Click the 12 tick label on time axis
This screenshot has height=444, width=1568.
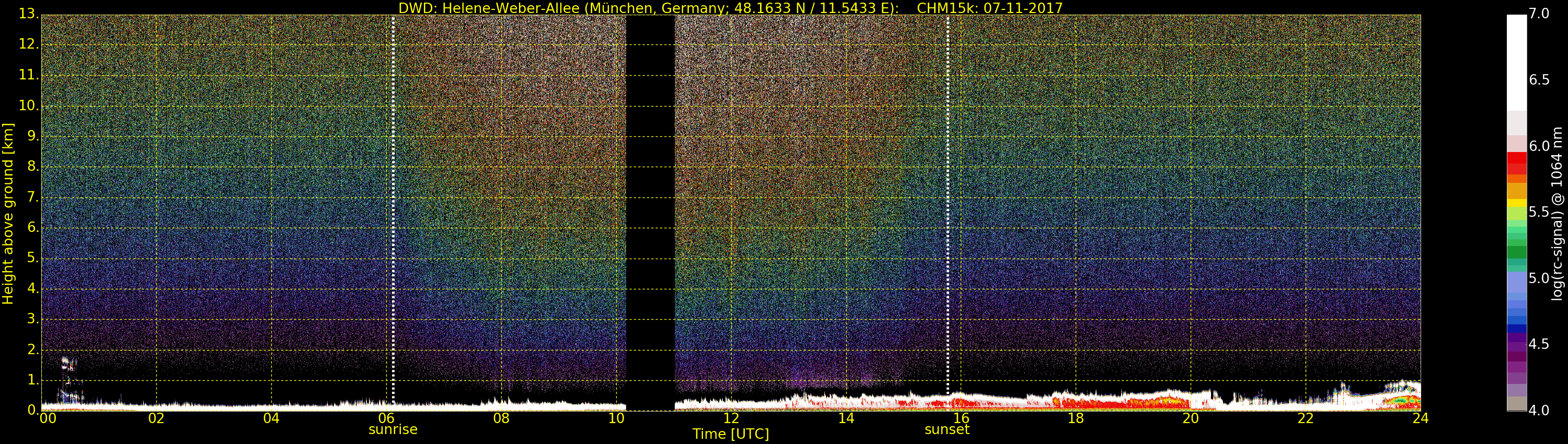(731, 418)
